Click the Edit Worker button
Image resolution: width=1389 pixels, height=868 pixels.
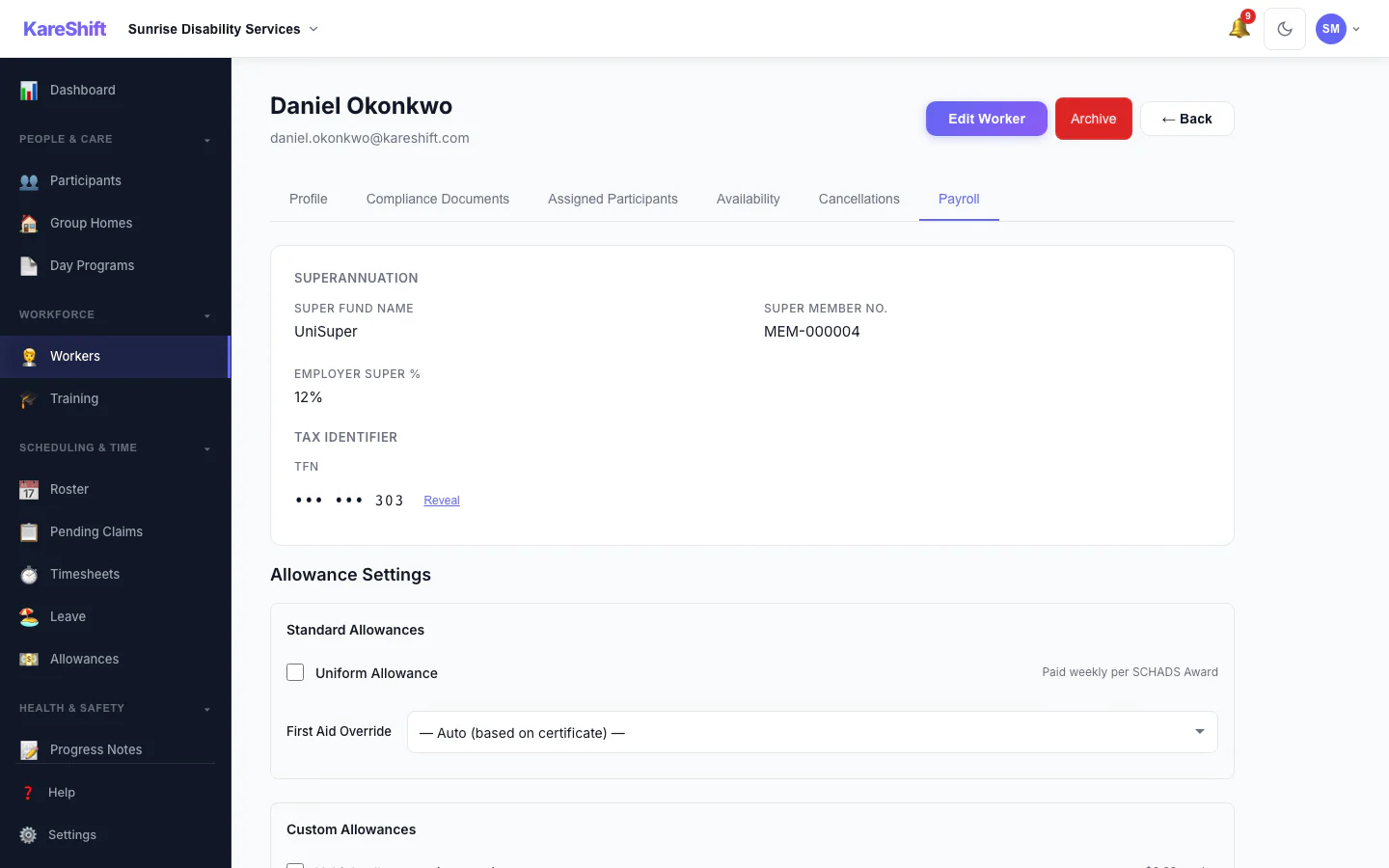[987, 119]
